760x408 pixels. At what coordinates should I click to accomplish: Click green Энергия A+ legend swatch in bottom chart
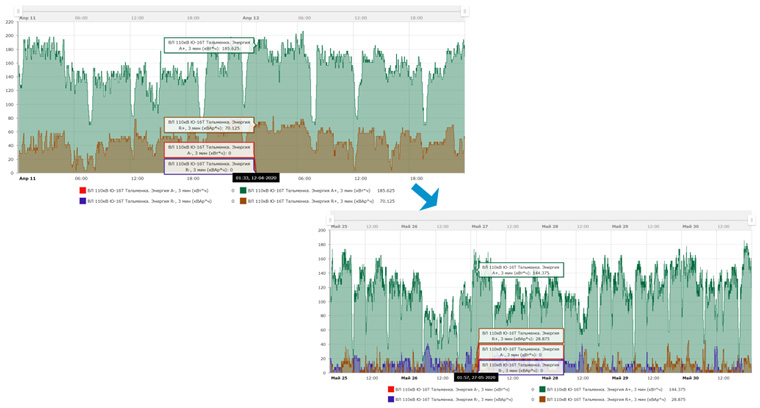[543, 389]
